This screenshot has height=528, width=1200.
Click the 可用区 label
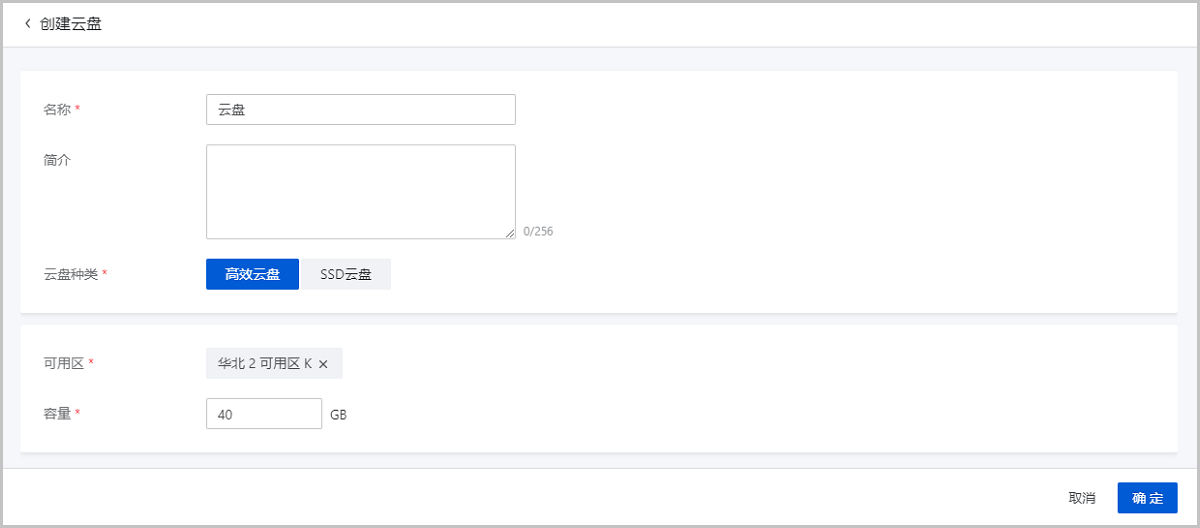[x=64, y=362]
